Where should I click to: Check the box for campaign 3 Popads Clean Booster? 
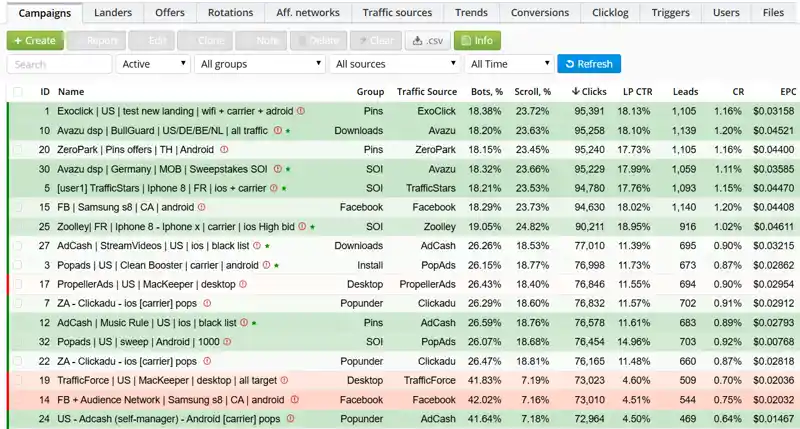pyautogui.click(x=18, y=265)
